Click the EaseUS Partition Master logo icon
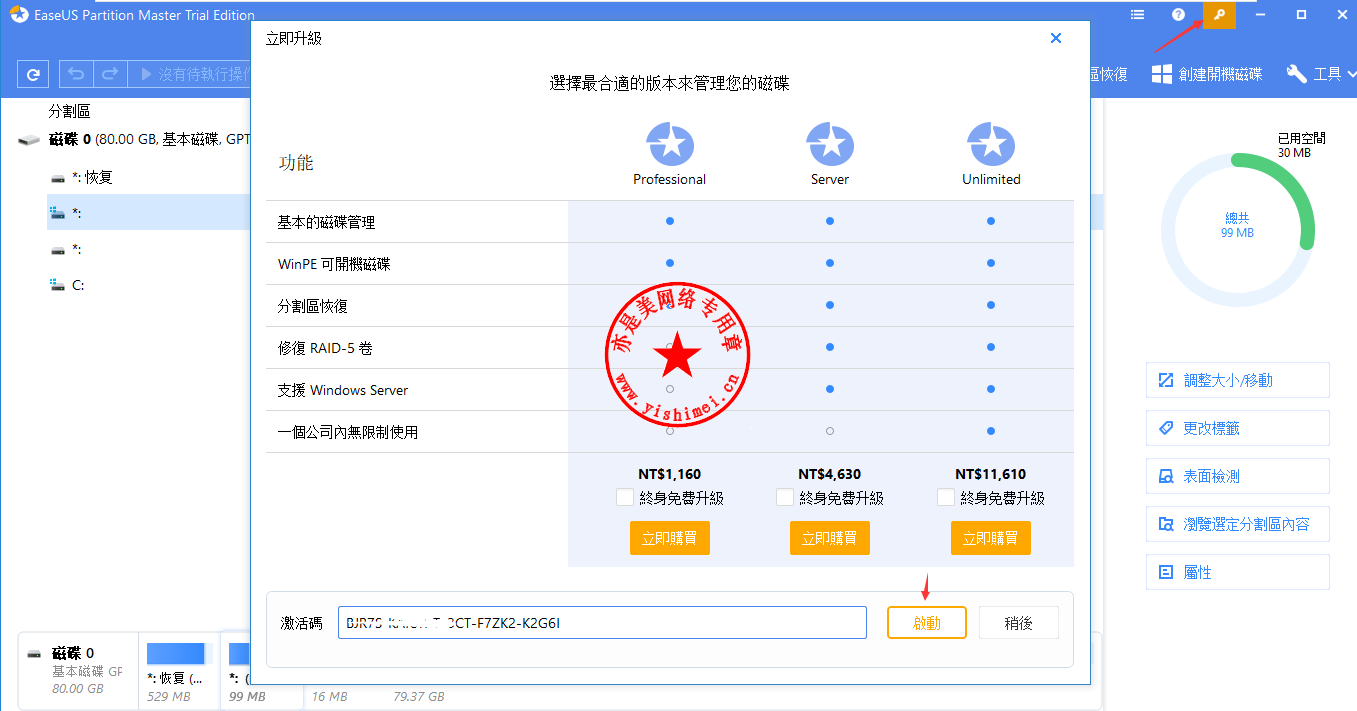The width and height of the screenshot is (1357, 711). click(x=19, y=15)
